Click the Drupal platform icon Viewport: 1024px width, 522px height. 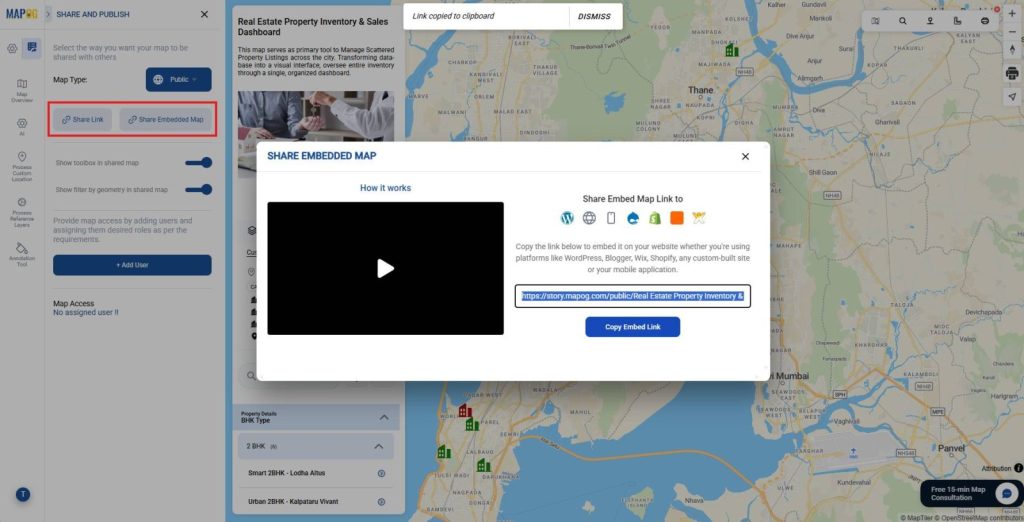pyautogui.click(x=633, y=218)
